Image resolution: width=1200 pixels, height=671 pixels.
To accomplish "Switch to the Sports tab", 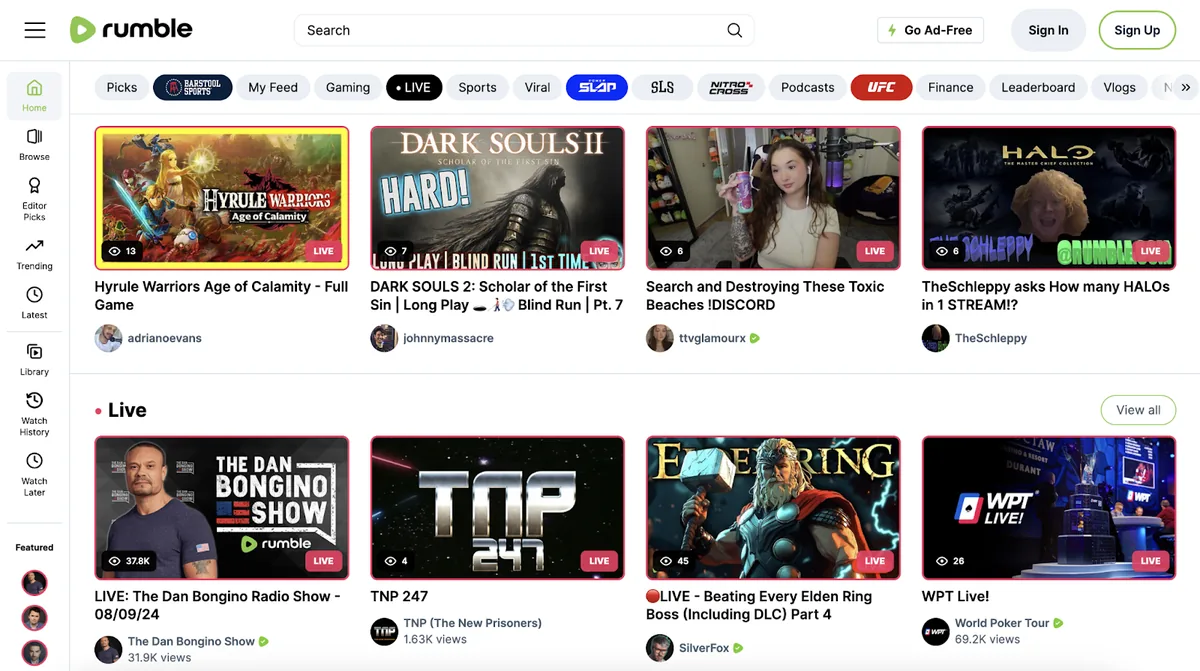I will click(x=477, y=87).
